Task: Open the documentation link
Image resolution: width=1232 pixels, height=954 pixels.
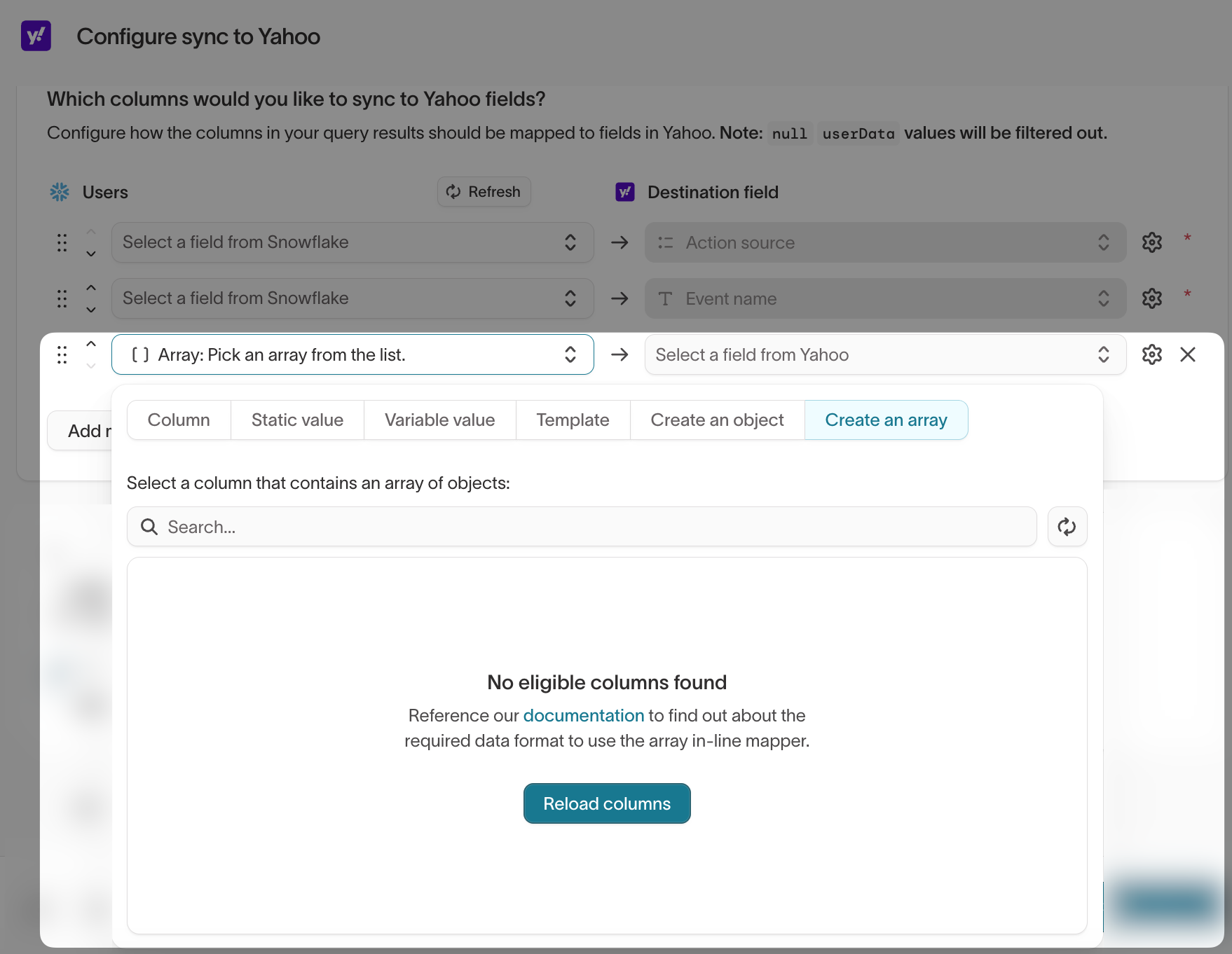Action: point(584,715)
